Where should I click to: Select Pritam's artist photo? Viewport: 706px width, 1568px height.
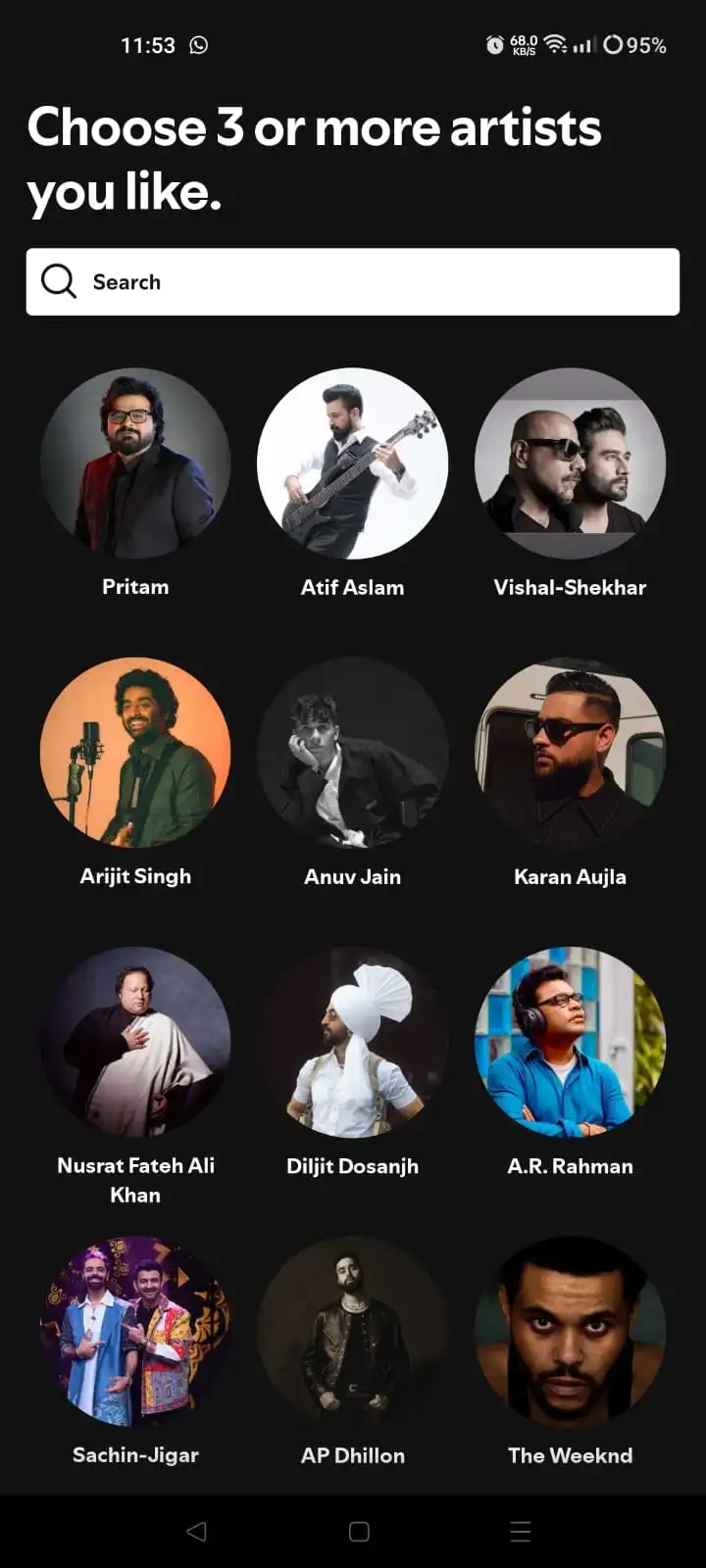tap(135, 464)
